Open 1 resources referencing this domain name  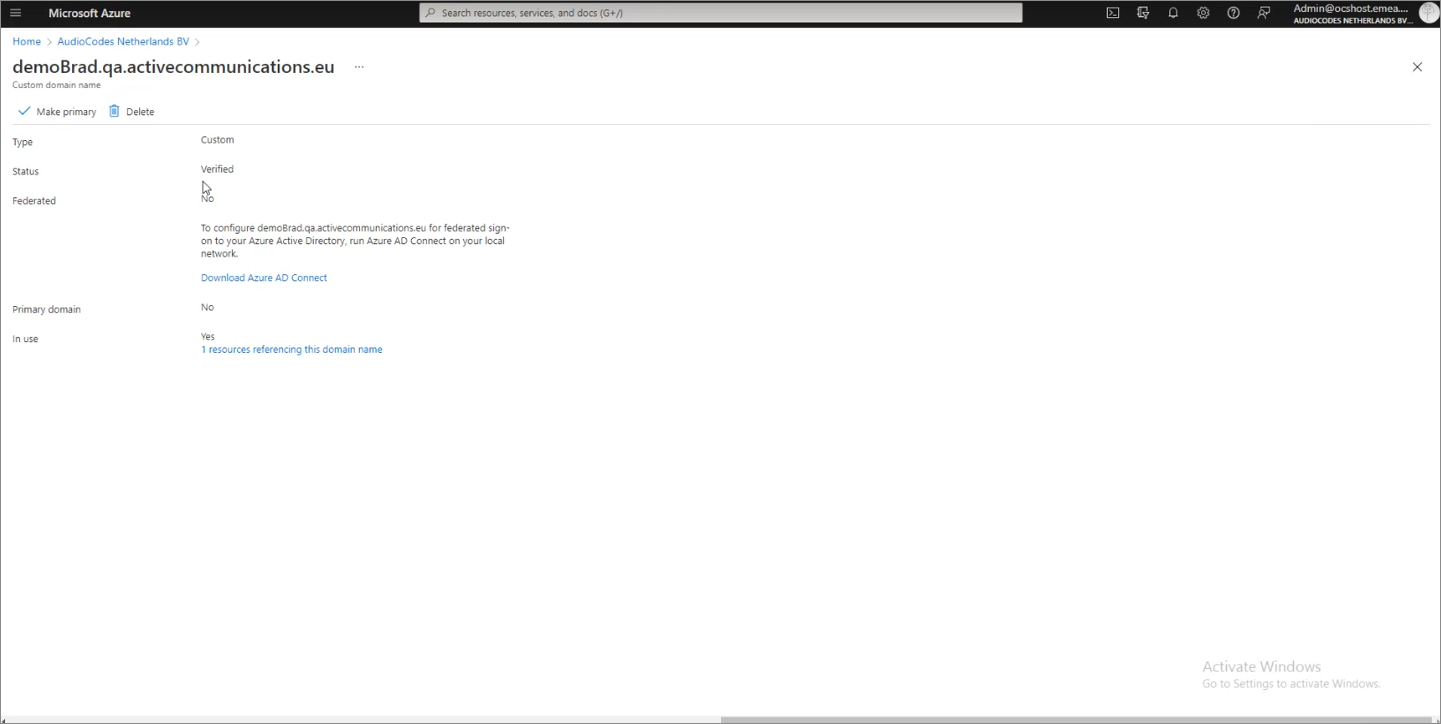point(292,350)
